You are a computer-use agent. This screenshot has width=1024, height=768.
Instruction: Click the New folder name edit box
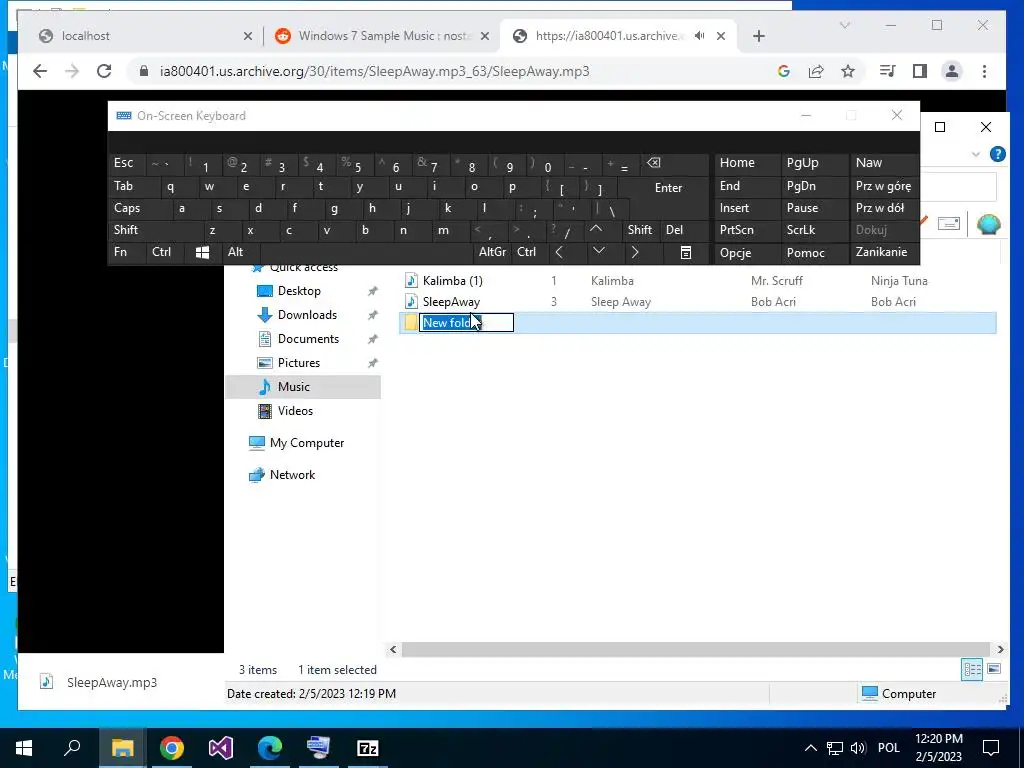(x=466, y=323)
